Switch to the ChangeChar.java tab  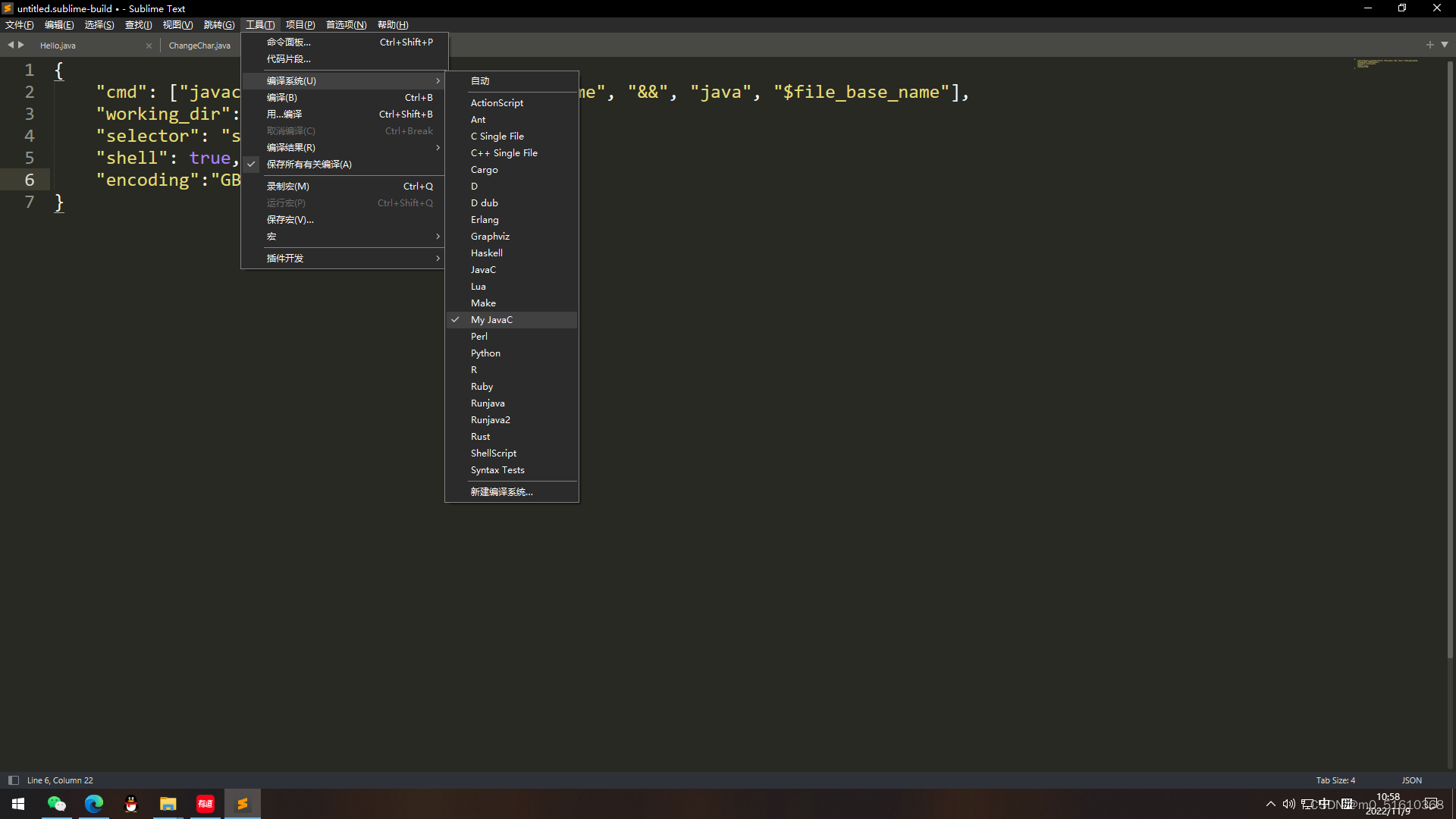point(199,45)
